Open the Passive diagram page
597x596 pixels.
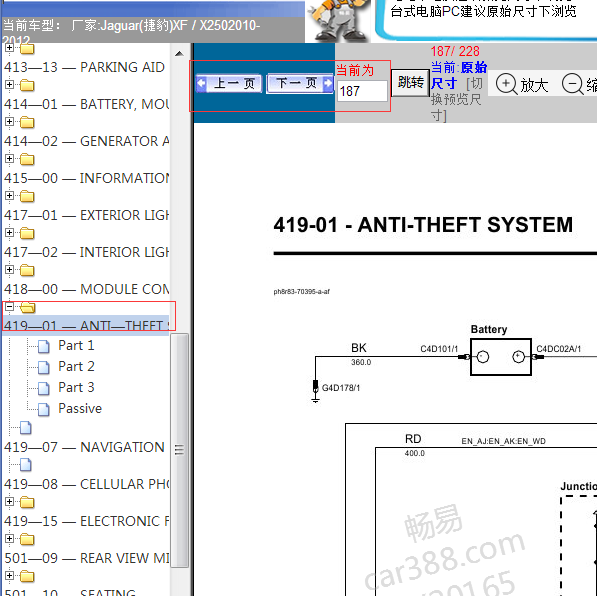point(80,408)
